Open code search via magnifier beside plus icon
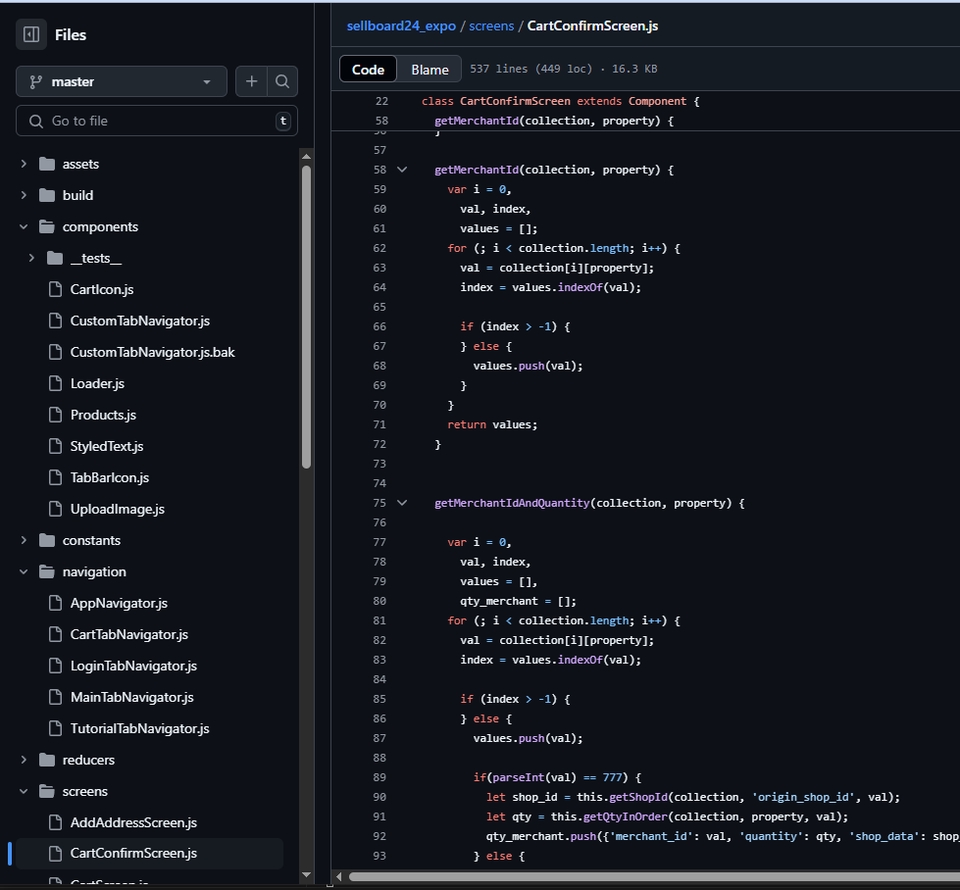 pos(282,81)
